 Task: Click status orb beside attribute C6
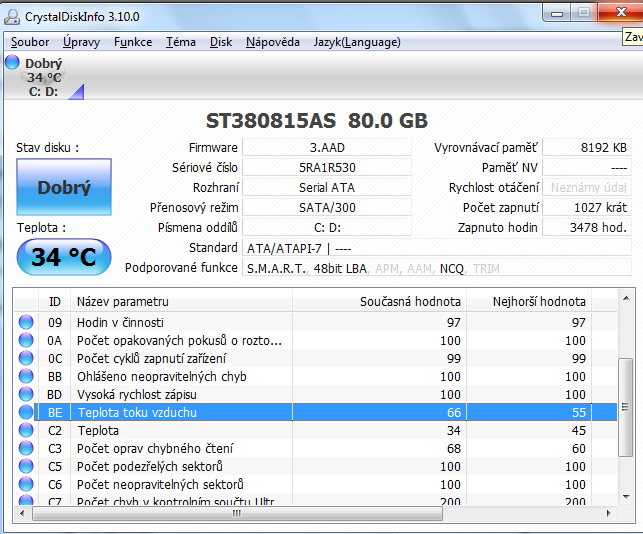click(26, 485)
